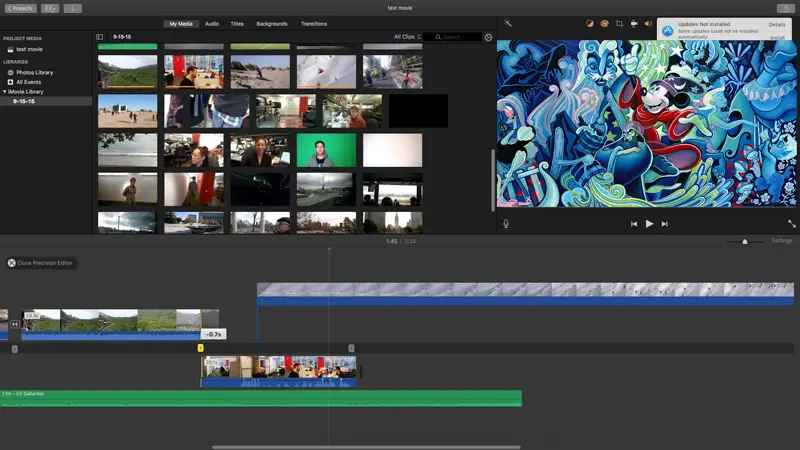
Task: Click the App Store icon in notification
Action: [667, 31]
